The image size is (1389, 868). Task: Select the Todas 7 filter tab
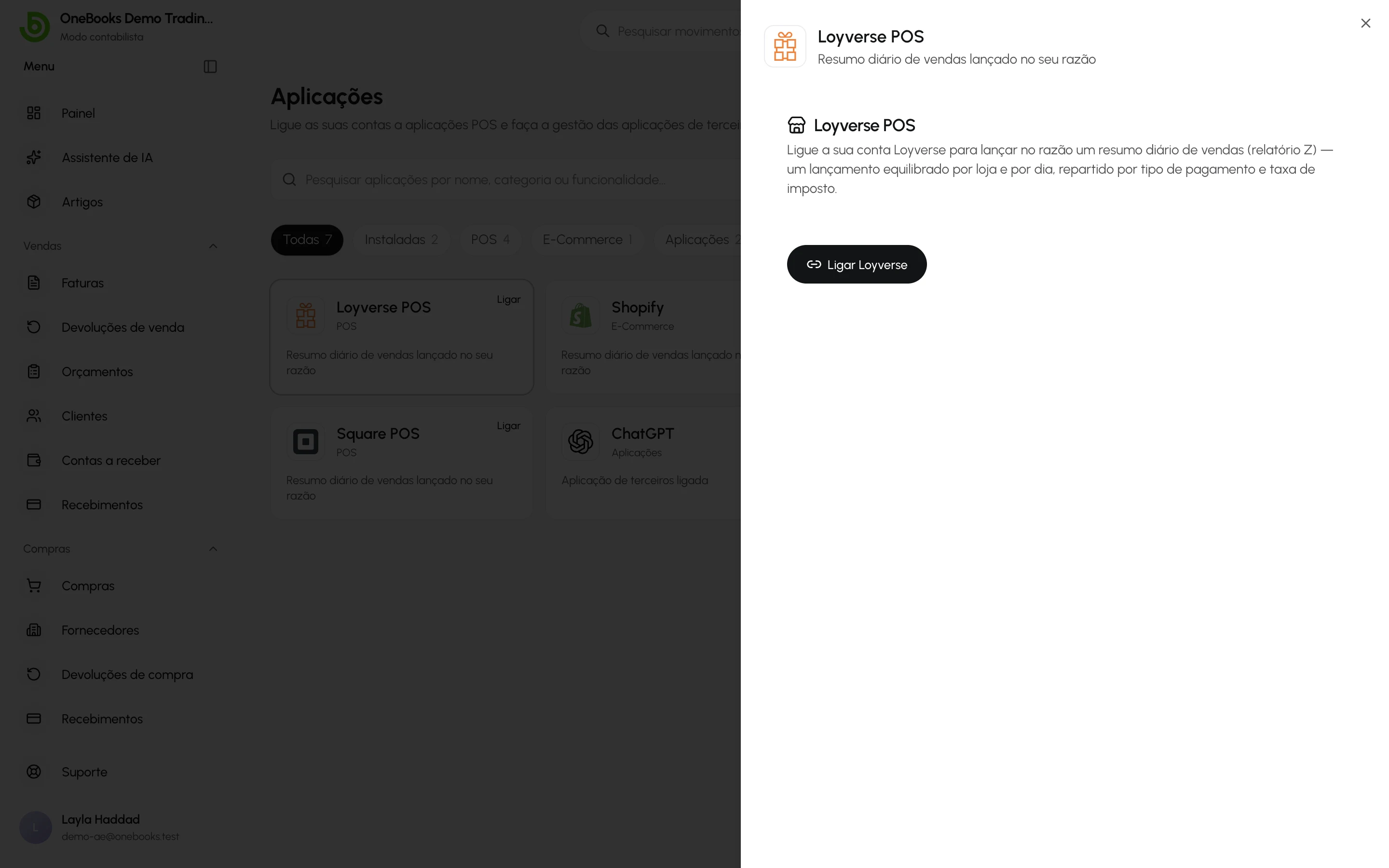pos(307,239)
